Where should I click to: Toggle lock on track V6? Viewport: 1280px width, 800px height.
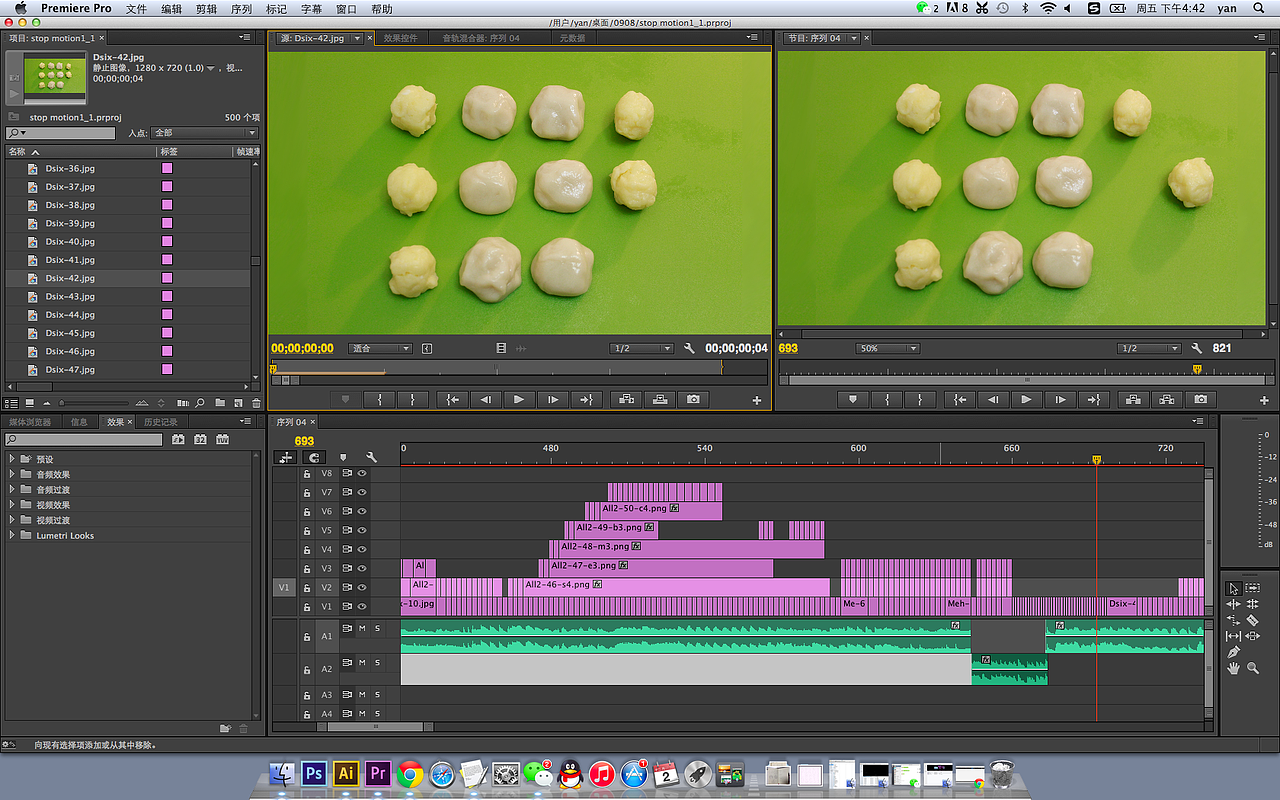pyautogui.click(x=306, y=512)
